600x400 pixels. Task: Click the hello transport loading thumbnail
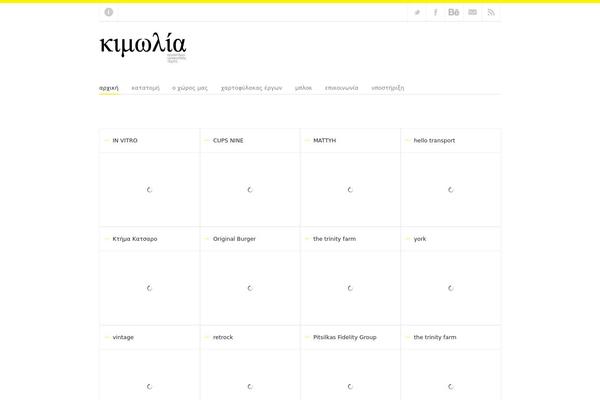451,189
